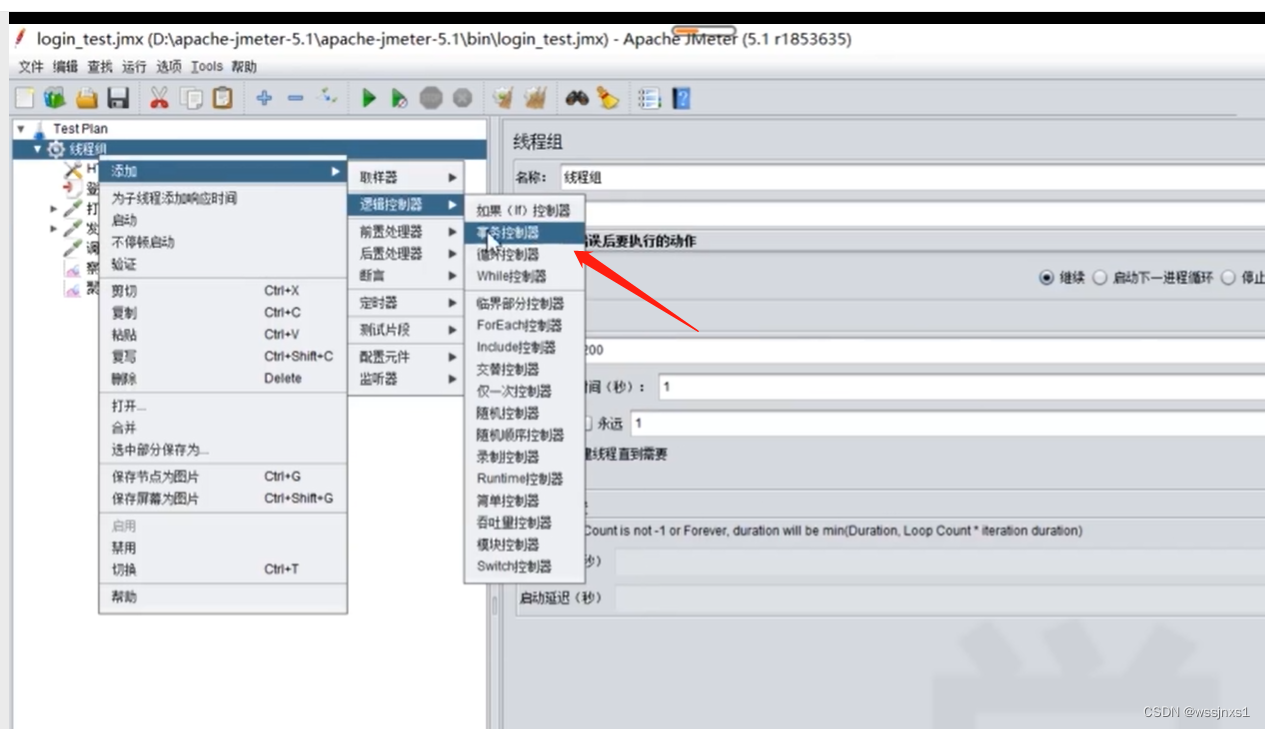The width and height of the screenshot is (1265, 729).
Task: Click 剪切 in context menu
Action: (x=223, y=291)
